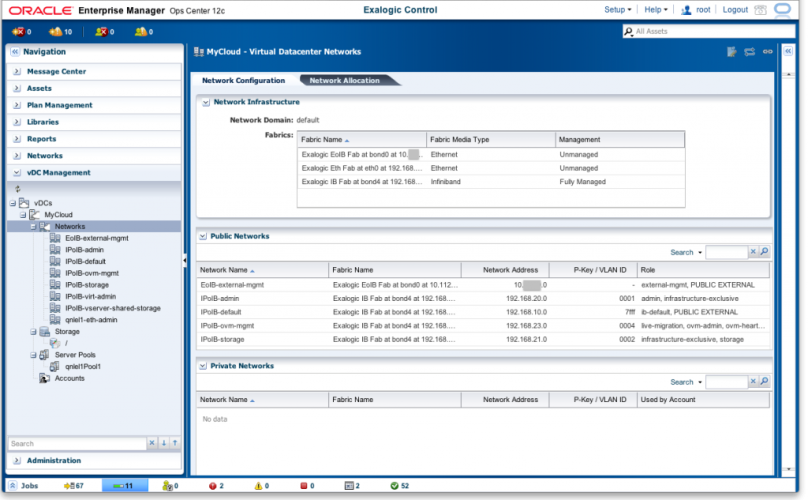Click the main panel vertical scrollbar
Image resolution: width=808 pixels, height=500 pixels.
pyautogui.click(x=788, y=272)
